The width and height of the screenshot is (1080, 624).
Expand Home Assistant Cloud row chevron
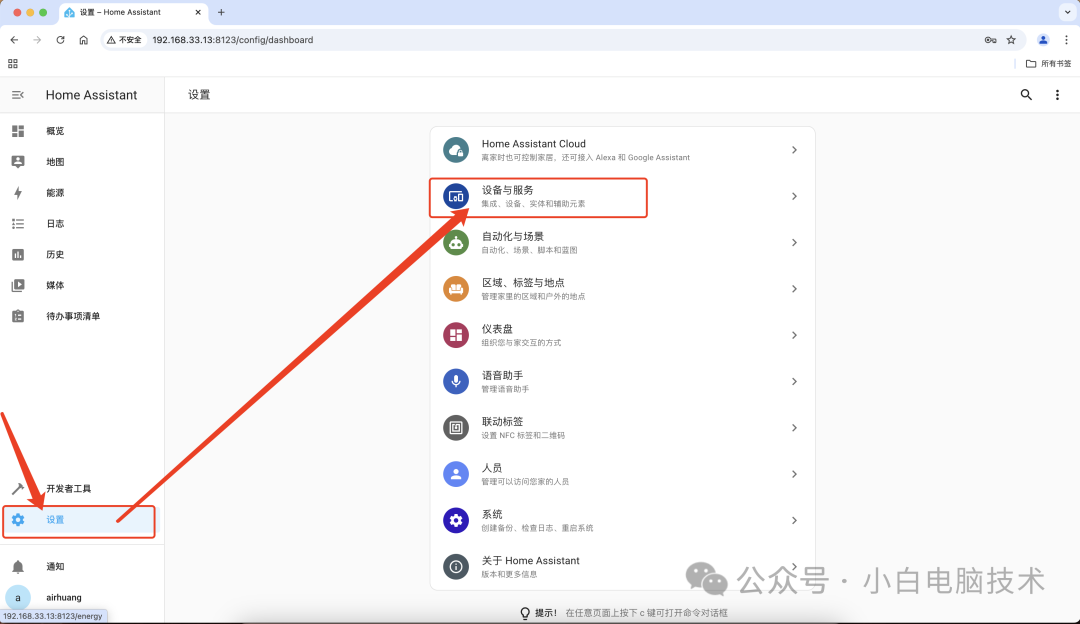pyautogui.click(x=794, y=149)
